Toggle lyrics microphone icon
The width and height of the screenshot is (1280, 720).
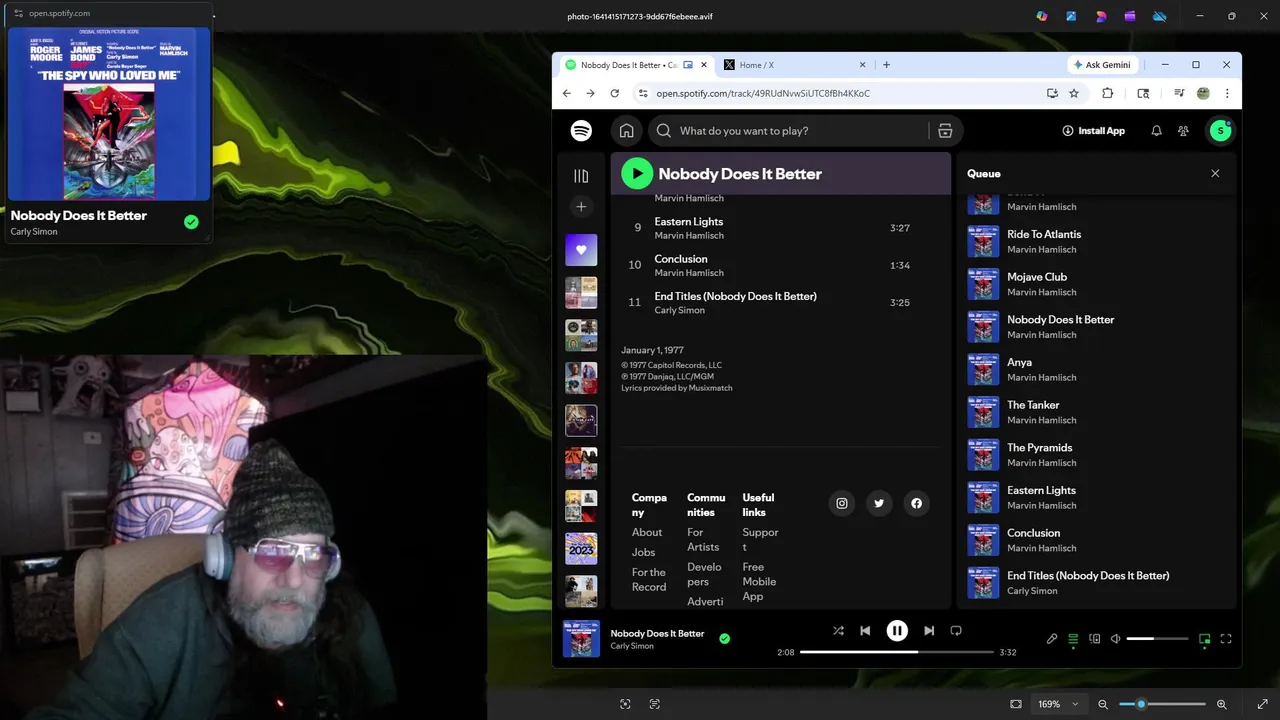(1052, 639)
